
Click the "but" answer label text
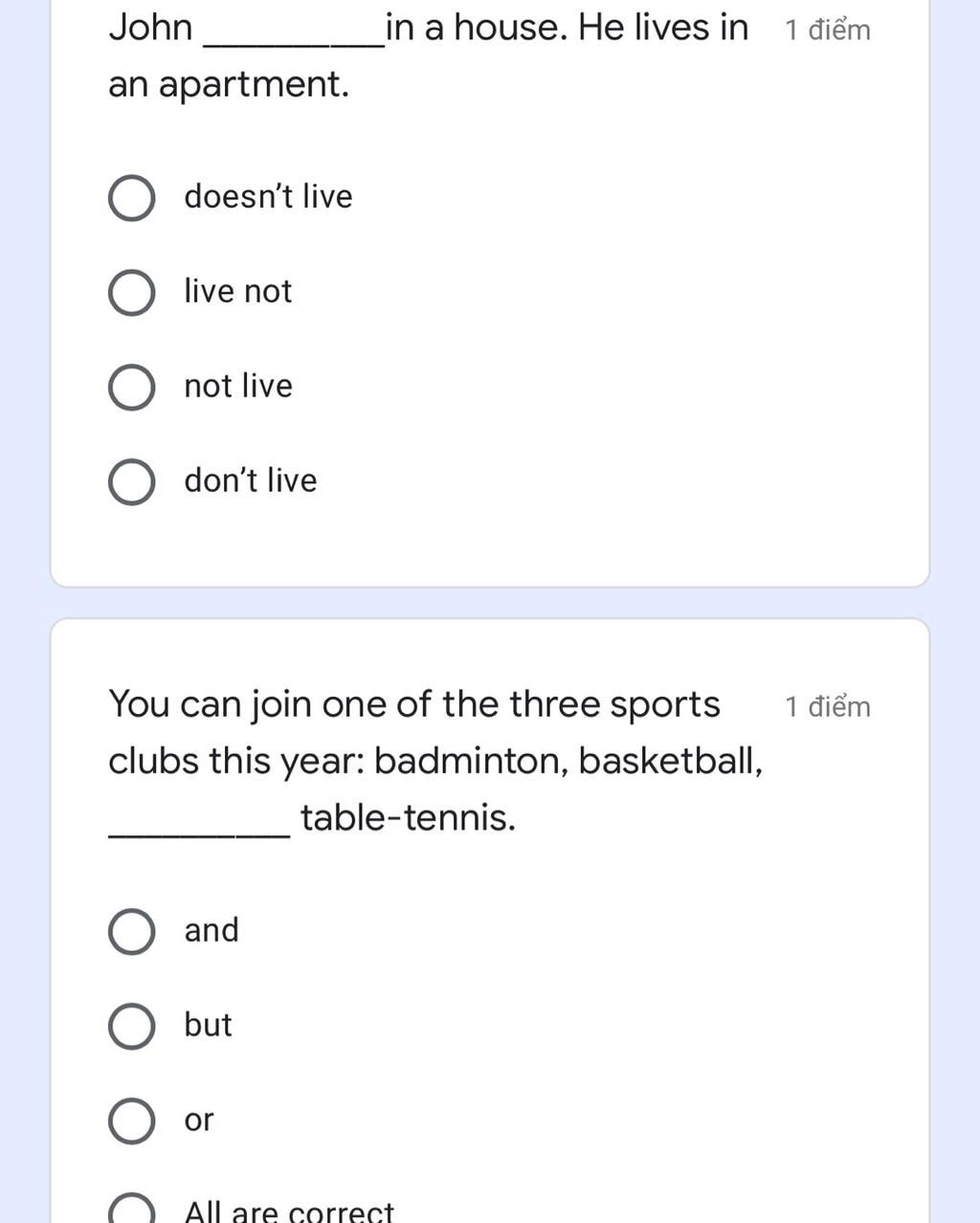208,1025
